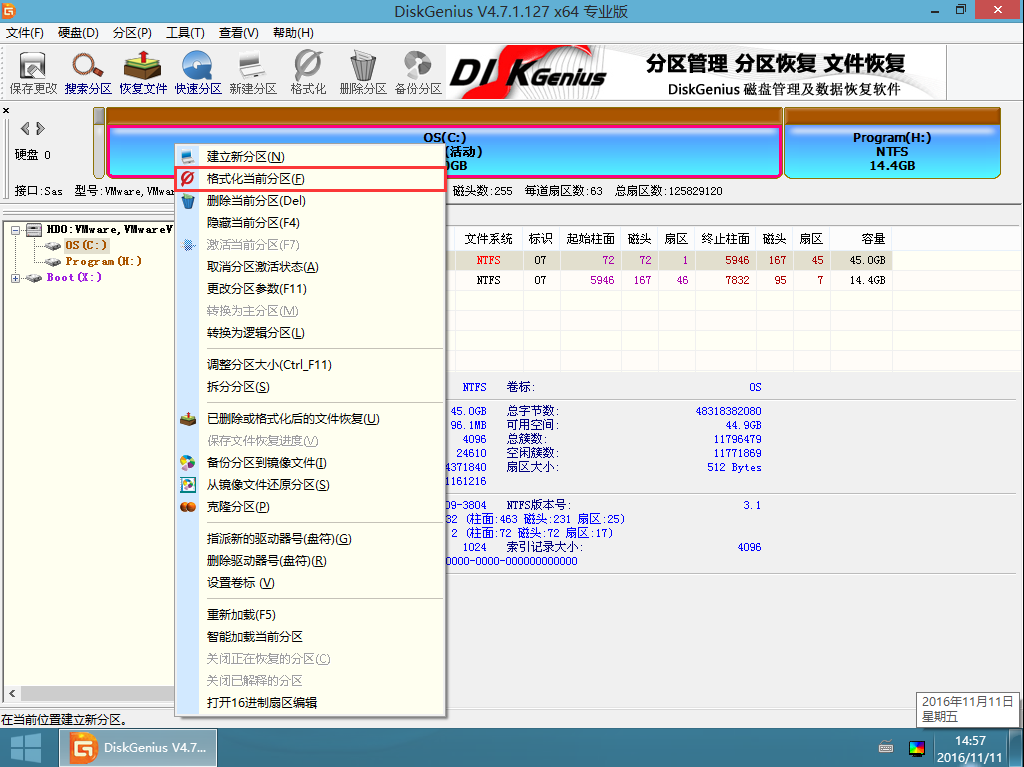1024x767 pixels.
Task: Click the clone icon beside 克隆分区
Action: (188, 507)
